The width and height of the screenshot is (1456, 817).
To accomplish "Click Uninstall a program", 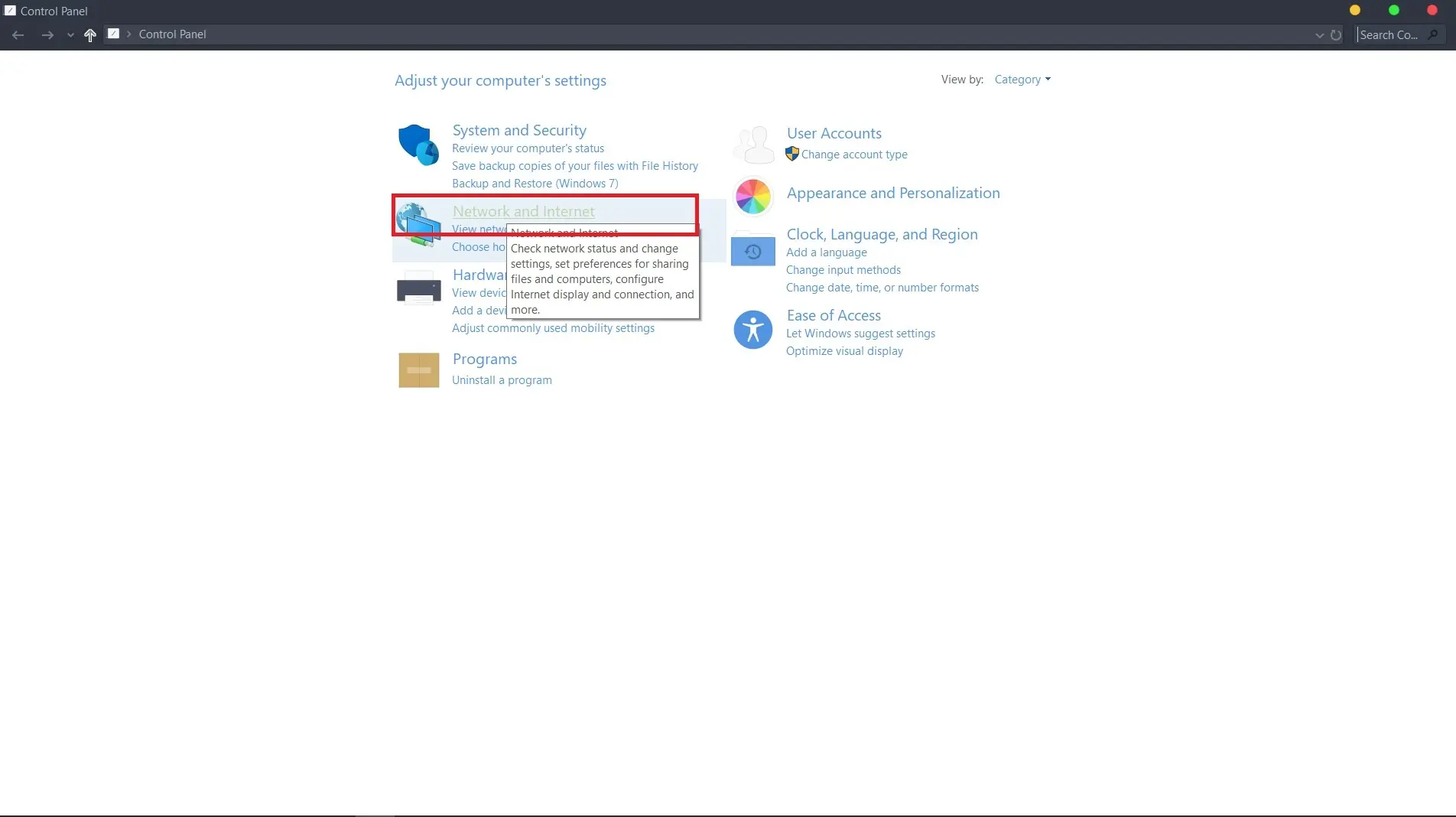I will coord(502,380).
